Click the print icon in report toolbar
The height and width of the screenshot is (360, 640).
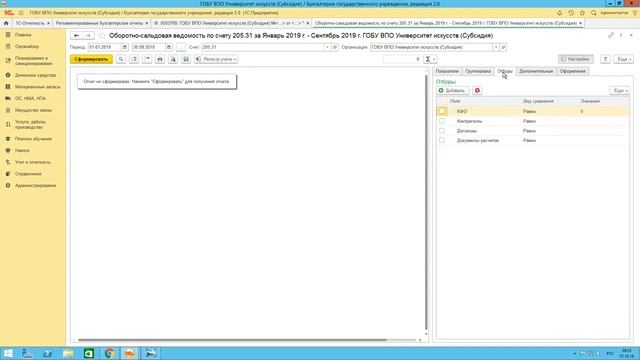[x=160, y=59]
